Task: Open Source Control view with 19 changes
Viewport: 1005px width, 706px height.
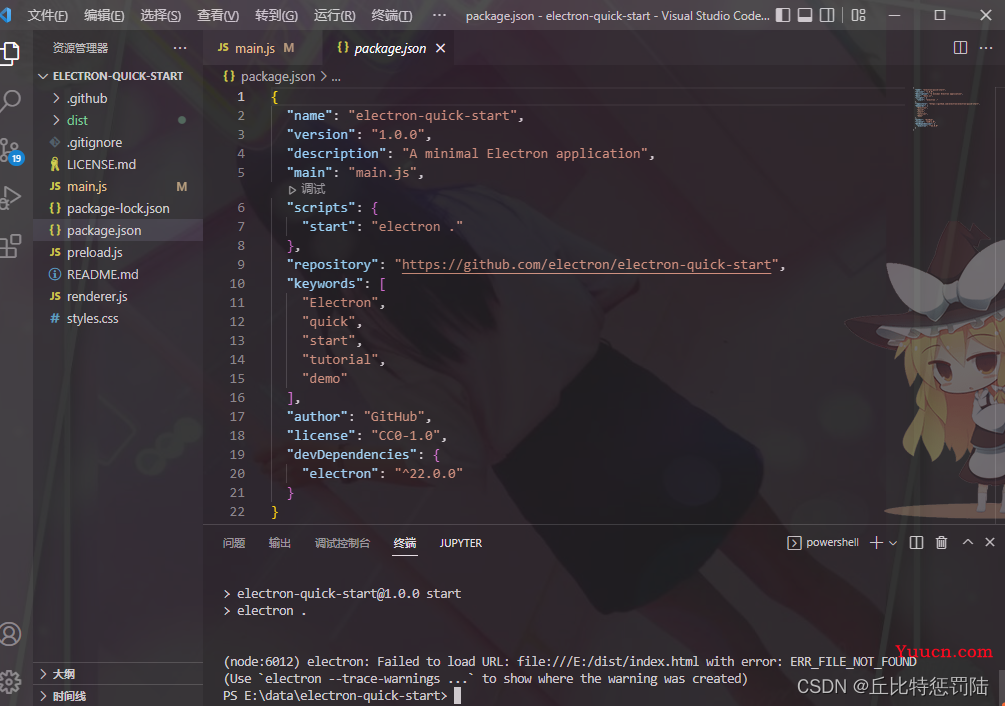Action: tap(12, 151)
